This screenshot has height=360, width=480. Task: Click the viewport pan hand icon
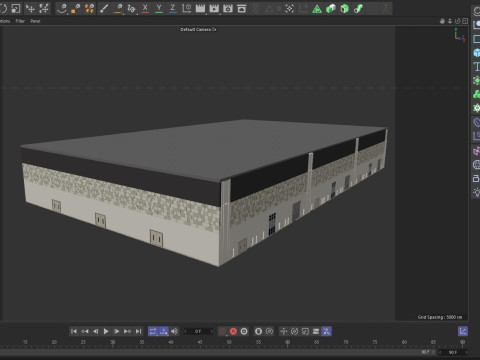click(442, 21)
